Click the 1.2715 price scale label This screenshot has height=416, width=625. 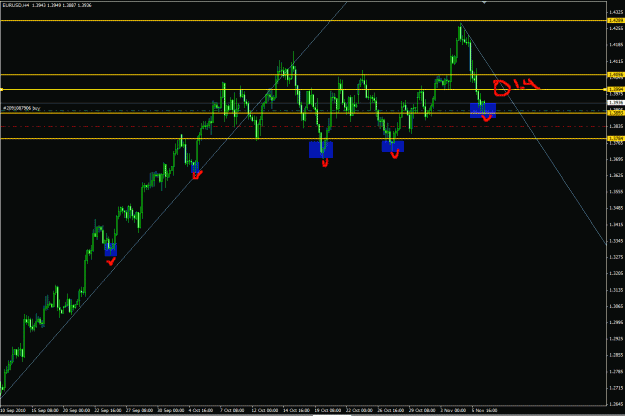[x=616, y=388]
